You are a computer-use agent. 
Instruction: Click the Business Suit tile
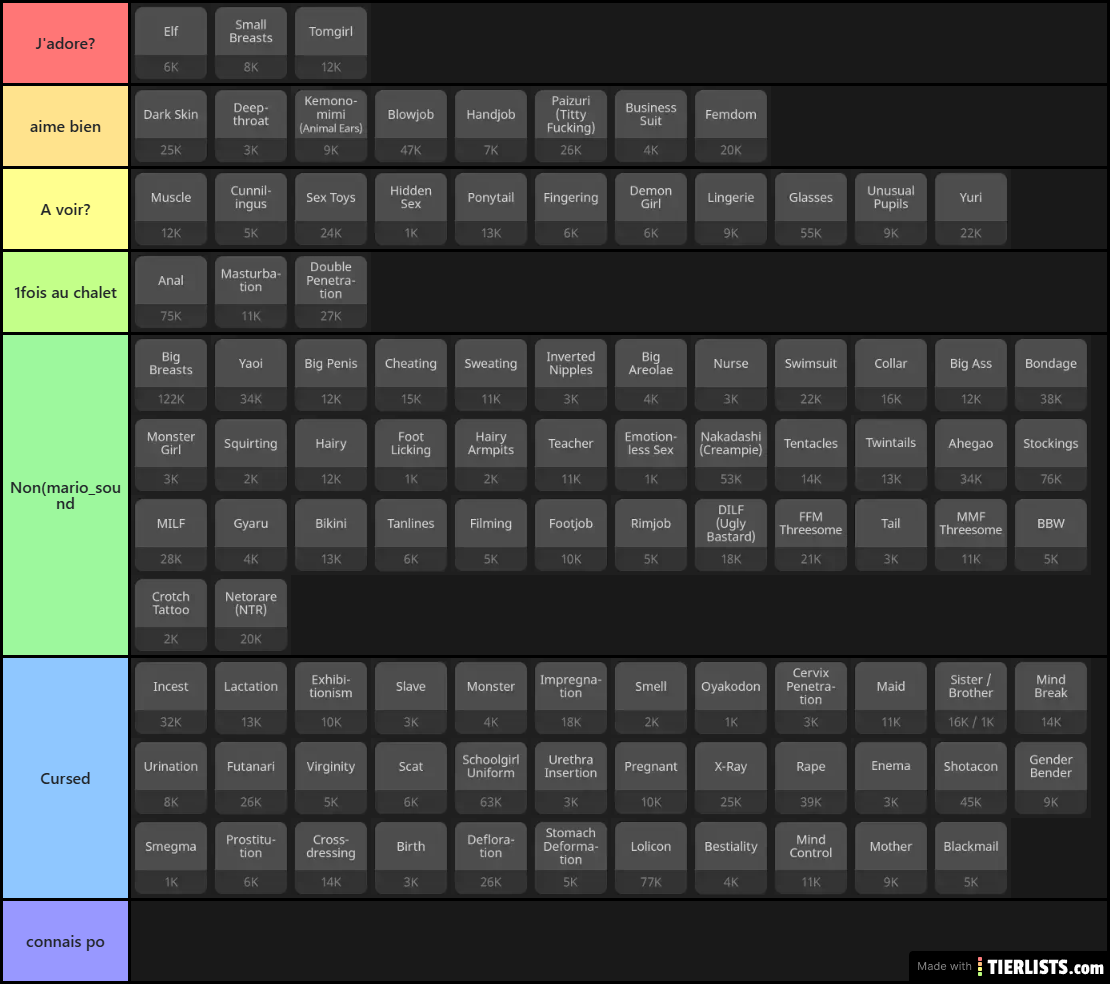tap(651, 126)
